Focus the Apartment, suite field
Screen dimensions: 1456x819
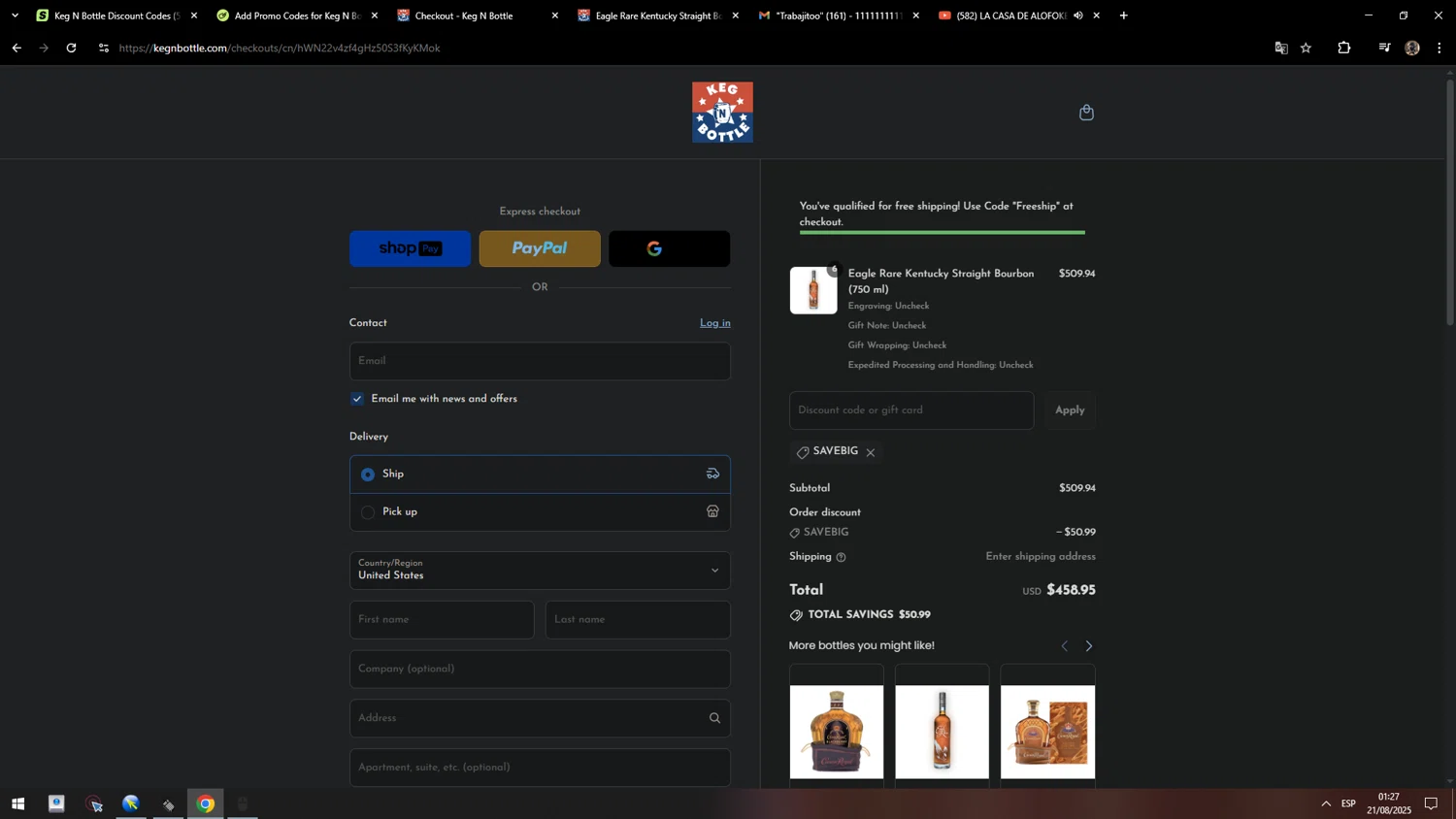point(540,768)
